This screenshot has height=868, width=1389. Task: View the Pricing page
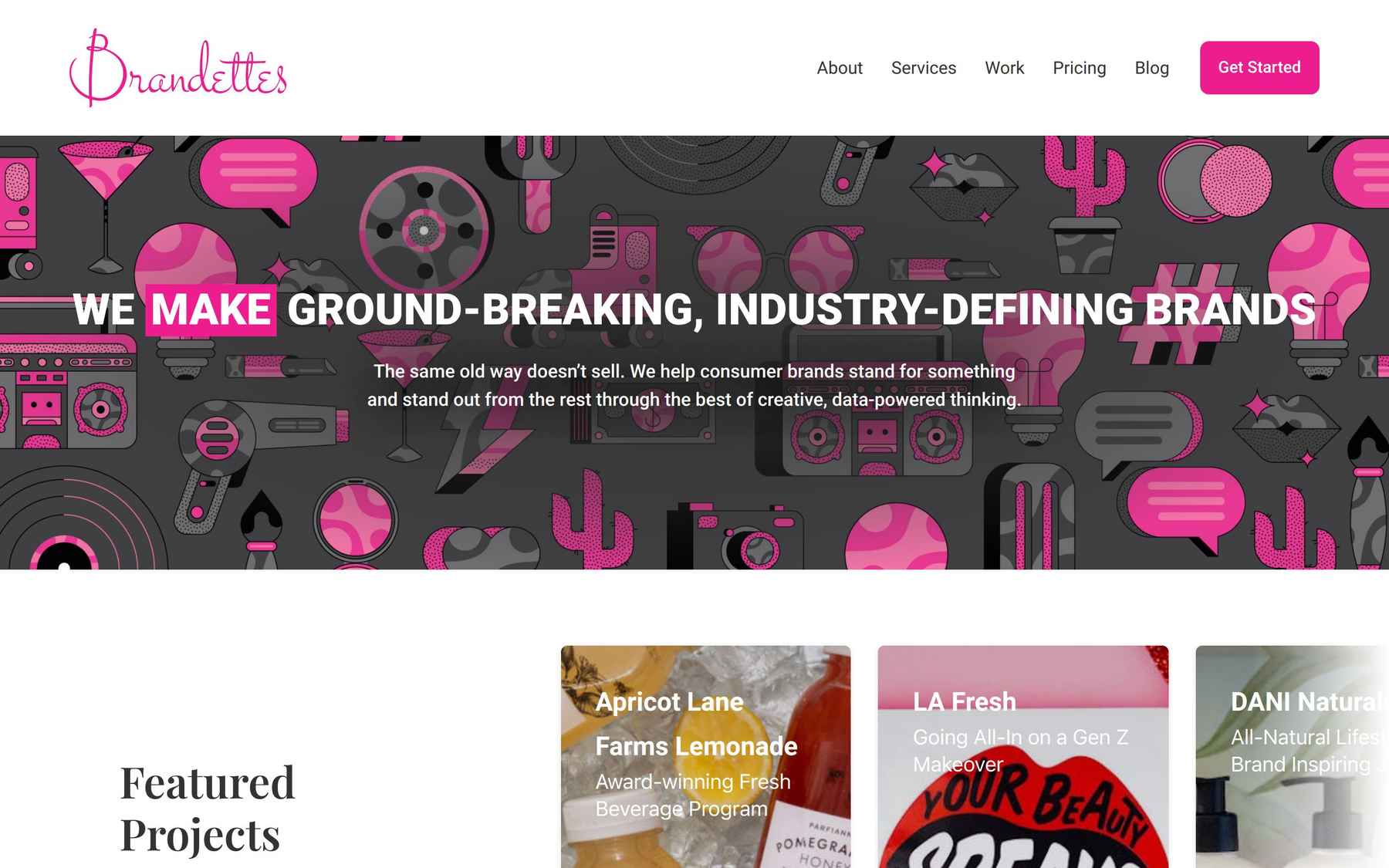(1080, 68)
